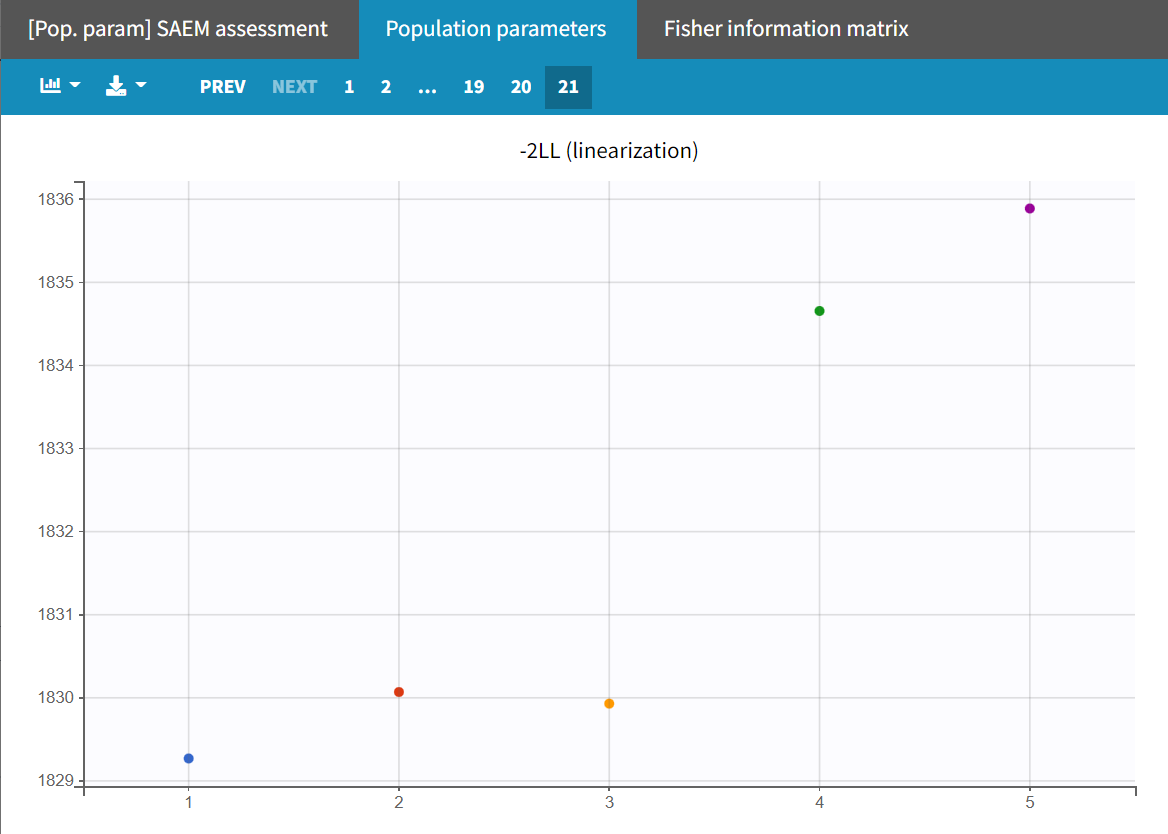The height and width of the screenshot is (834, 1168).
Task: Select the orange data point for run 3
Action: coord(609,704)
